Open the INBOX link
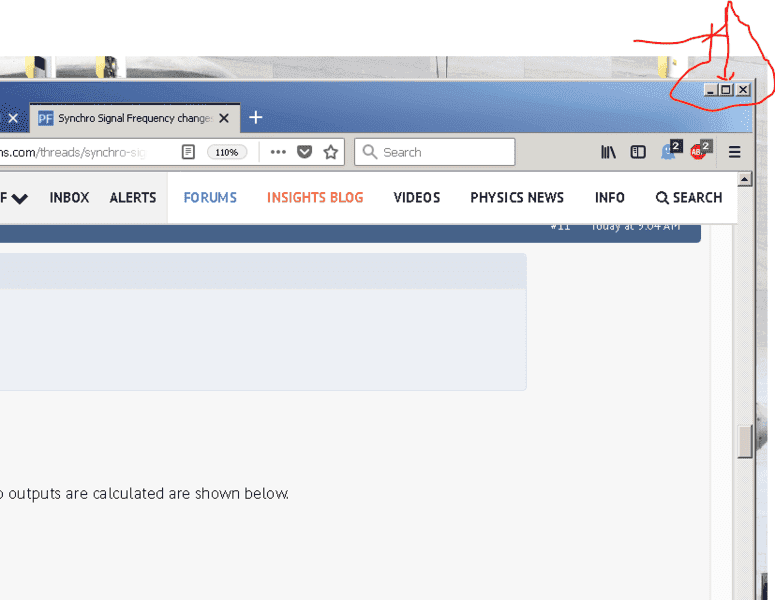775x600 pixels. [69, 198]
